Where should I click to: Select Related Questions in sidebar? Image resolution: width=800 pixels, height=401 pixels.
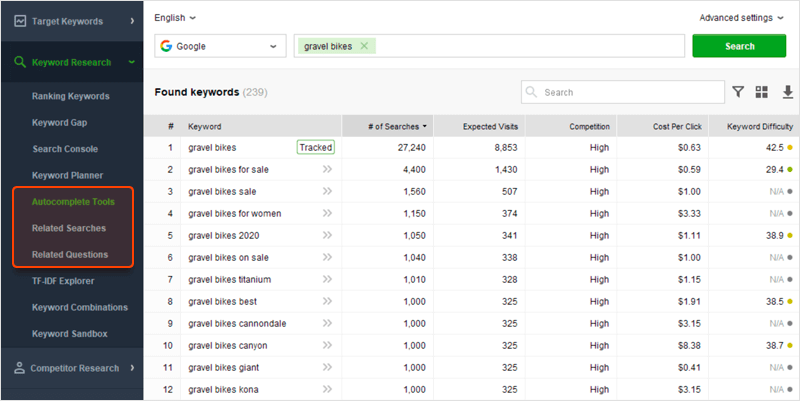pyautogui.click(x=69, y=255)
